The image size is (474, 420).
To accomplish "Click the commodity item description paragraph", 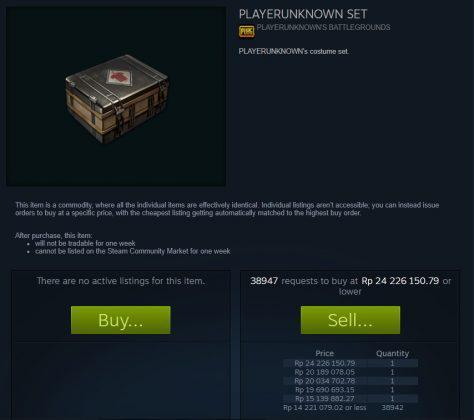I will tap(227, 209).
